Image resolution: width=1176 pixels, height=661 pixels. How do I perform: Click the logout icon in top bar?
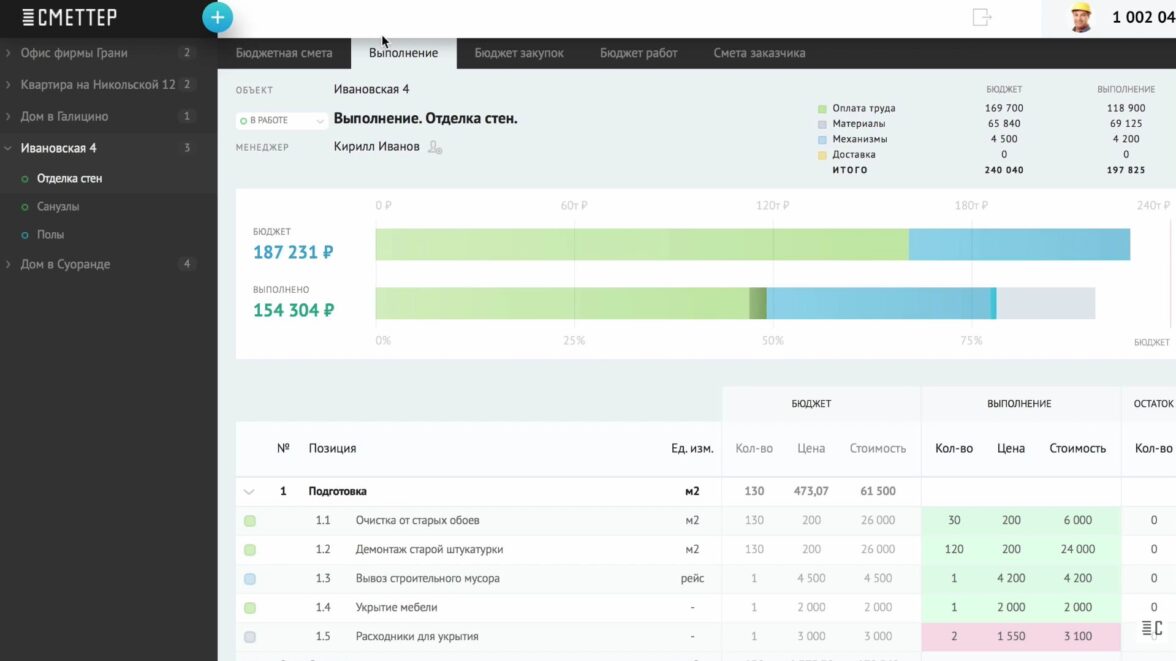click(x=982, y=17)
